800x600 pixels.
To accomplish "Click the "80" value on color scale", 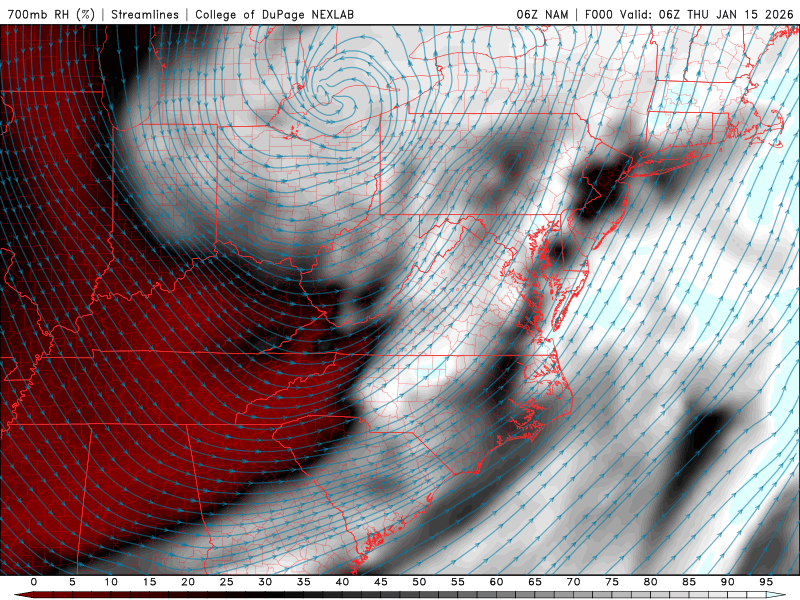I will [x=651, y=582].
